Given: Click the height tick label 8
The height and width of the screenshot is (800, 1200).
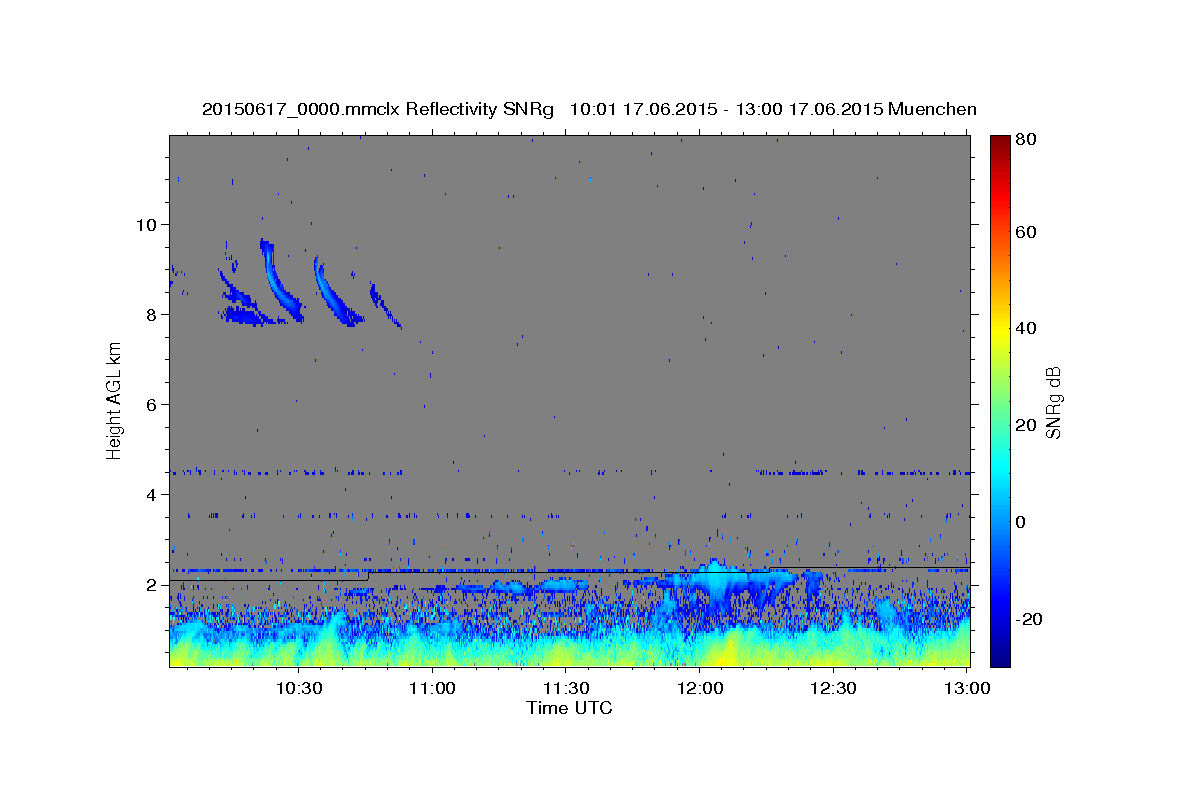Looking at the screenshot, I should click(150, 314).
